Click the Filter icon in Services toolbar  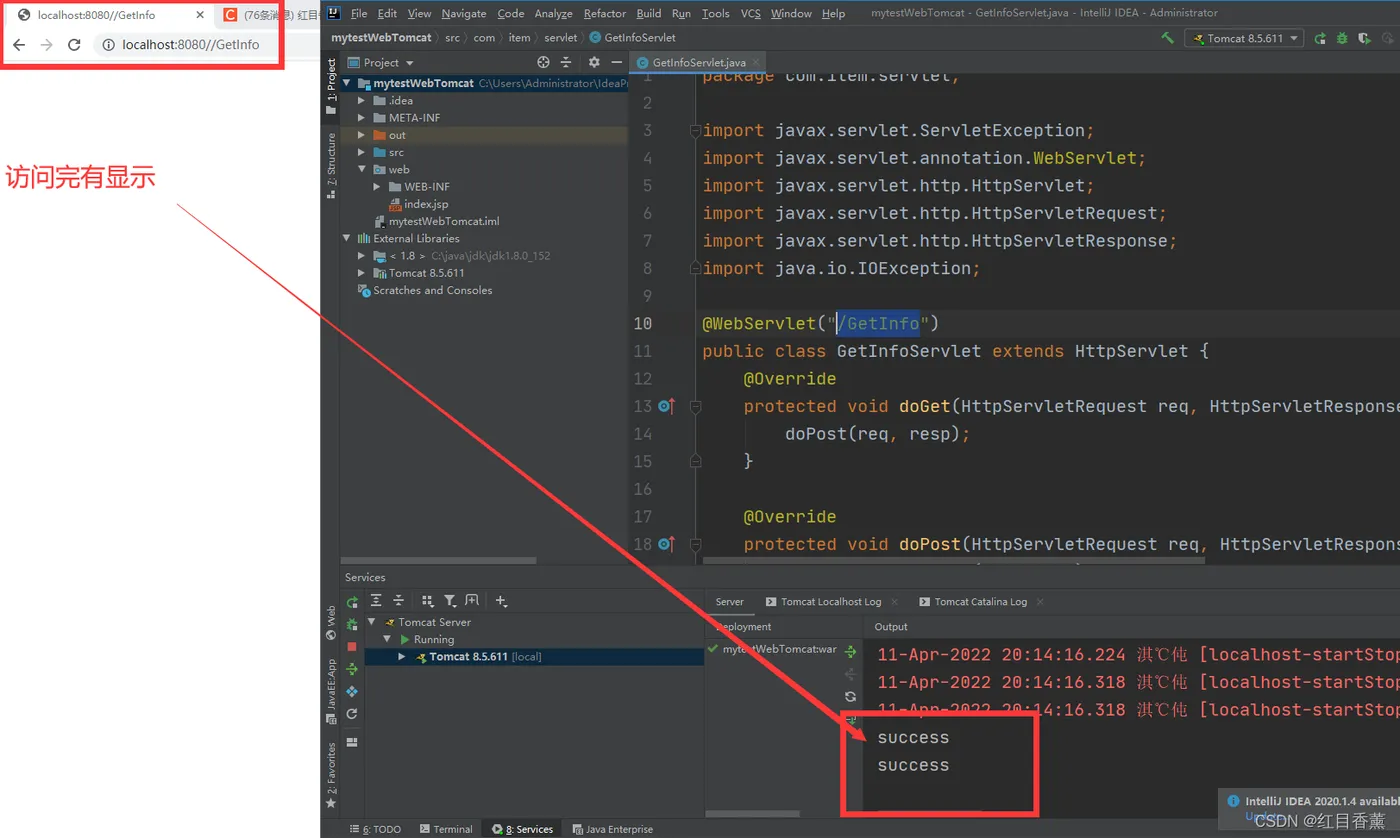tap(450, 601)
